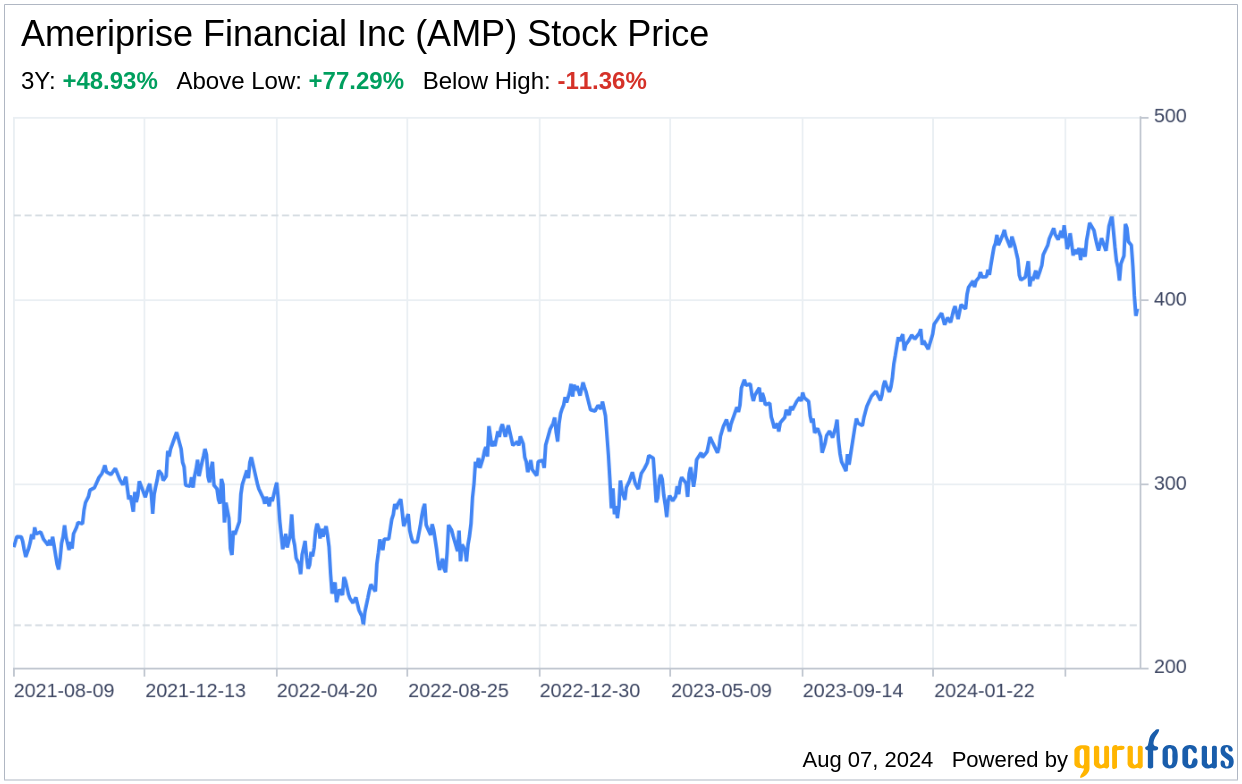The height and width of the screenshot is (784, 1242).
Task: Select the 3Y +48.93% return value
Action: pos(110,82)
